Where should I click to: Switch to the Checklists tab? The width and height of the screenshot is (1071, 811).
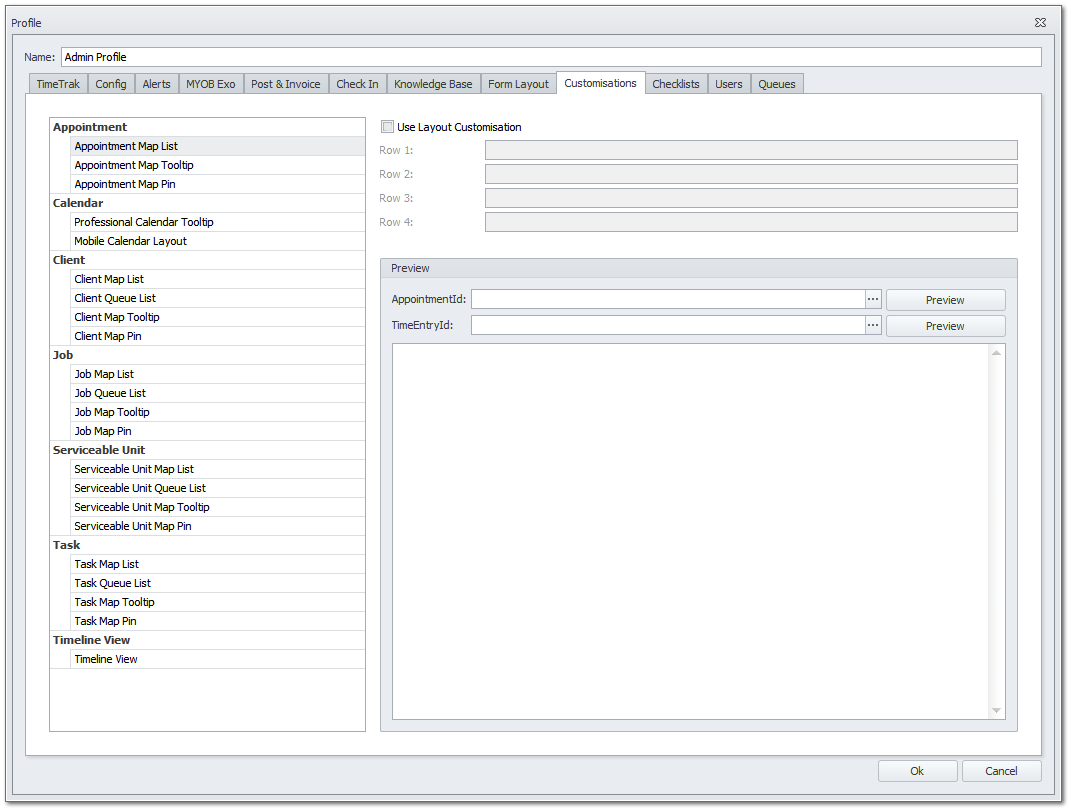tap(676, 83)
